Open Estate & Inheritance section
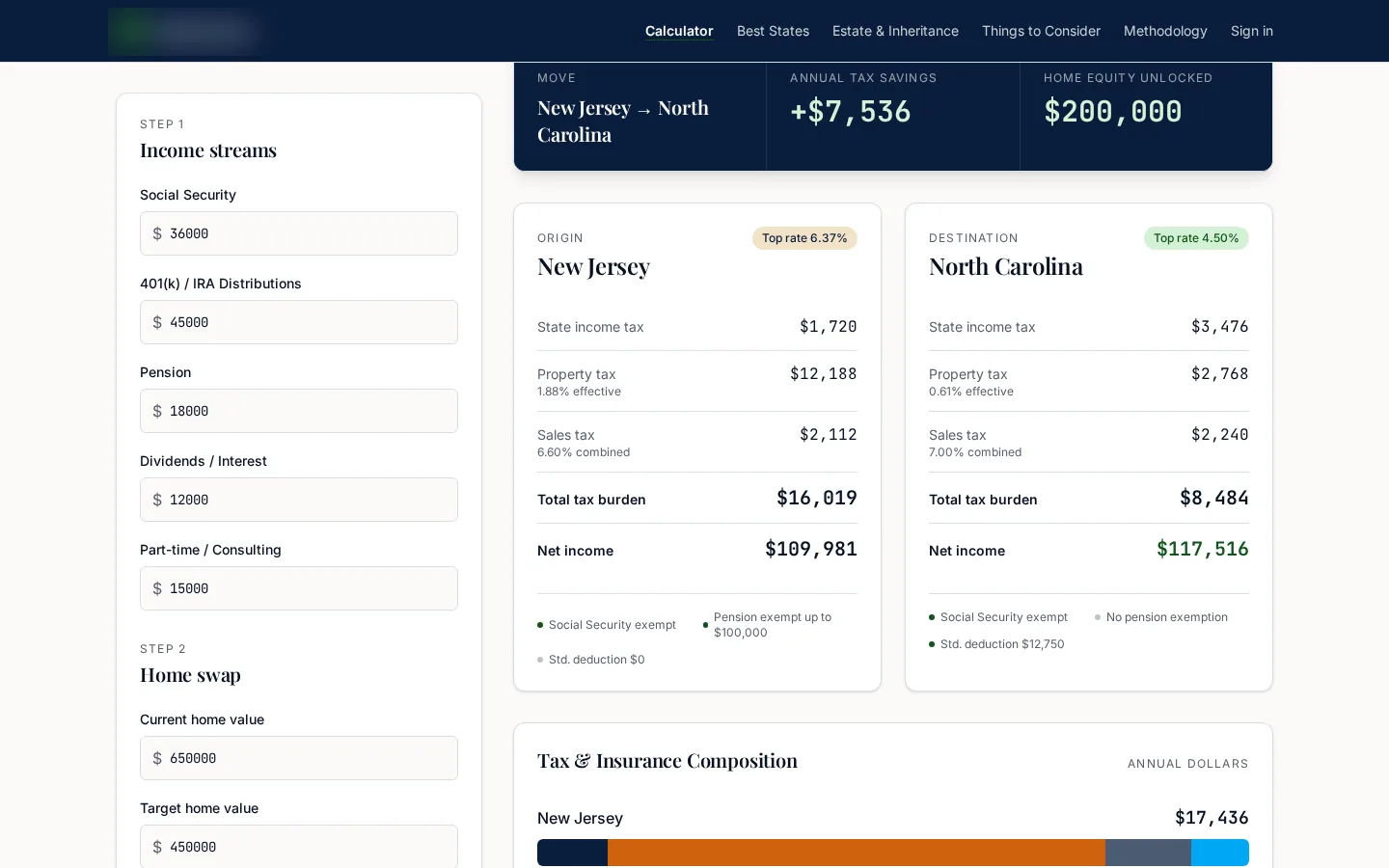This screenshot has height=868, width=1389. click(895, 31)
